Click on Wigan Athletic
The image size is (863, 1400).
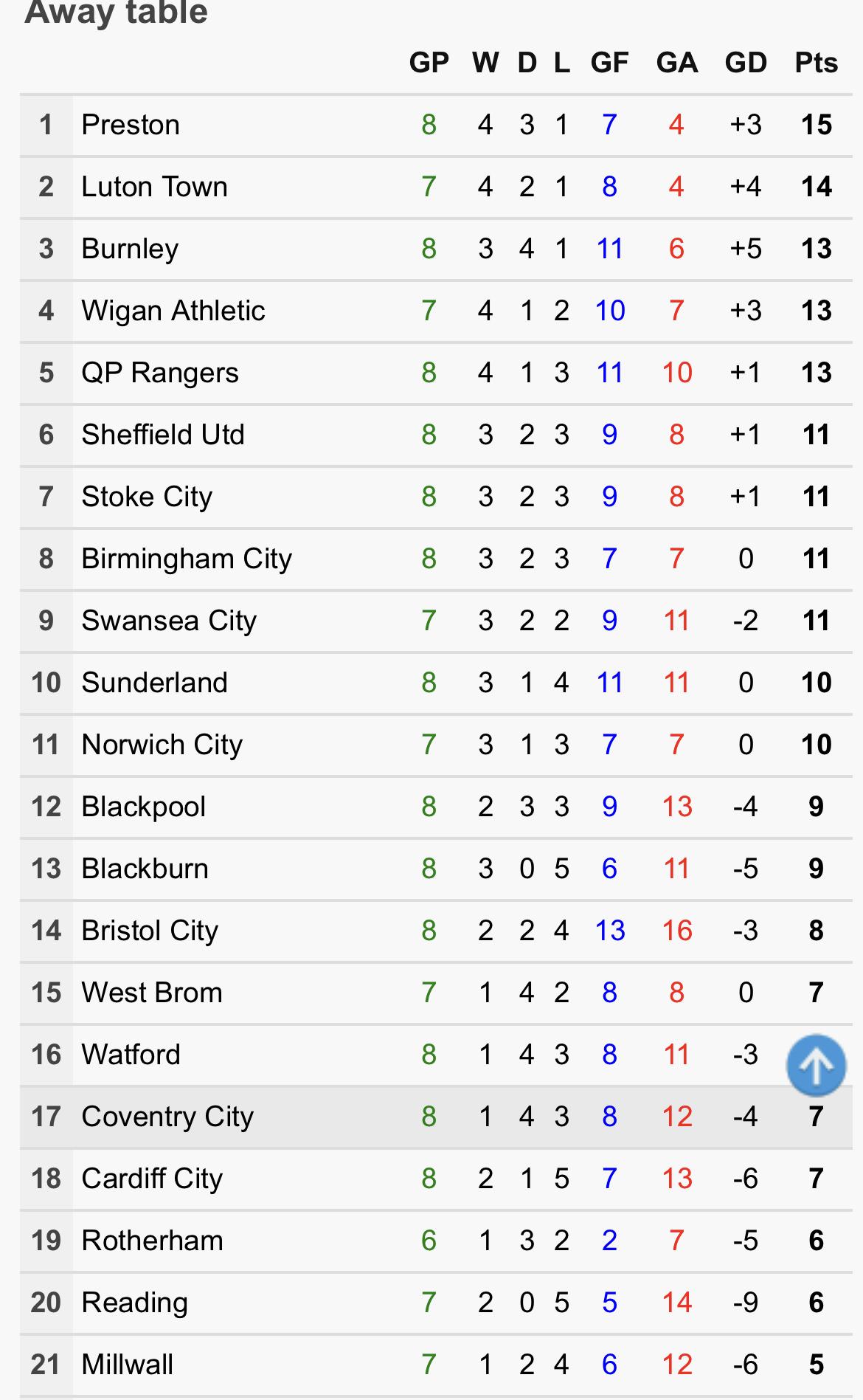coord(173,311)
